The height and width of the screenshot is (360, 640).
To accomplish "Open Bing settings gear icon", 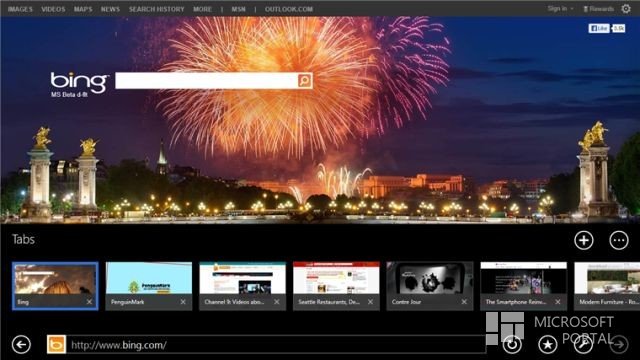I will click(626, 9).
